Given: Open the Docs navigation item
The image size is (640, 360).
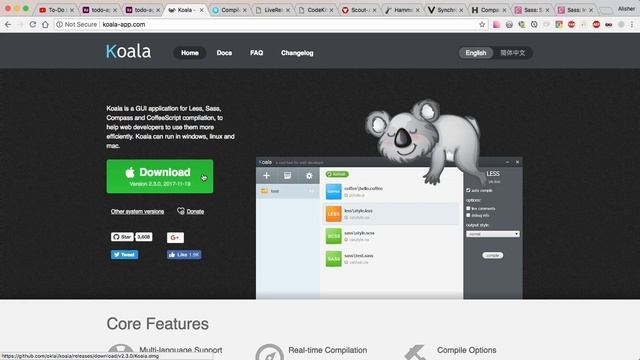Looking at the screenshot, I should 224,53.
